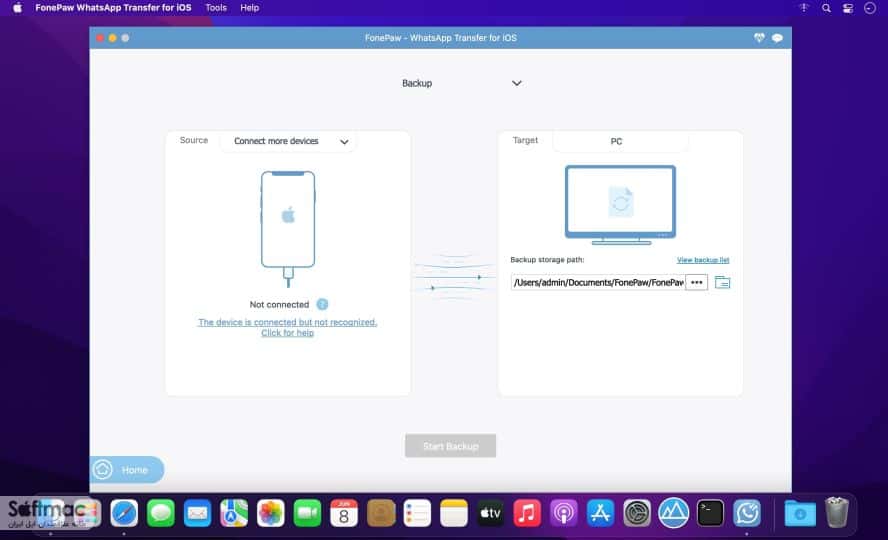Open the Tools menu

click(216, 8)
